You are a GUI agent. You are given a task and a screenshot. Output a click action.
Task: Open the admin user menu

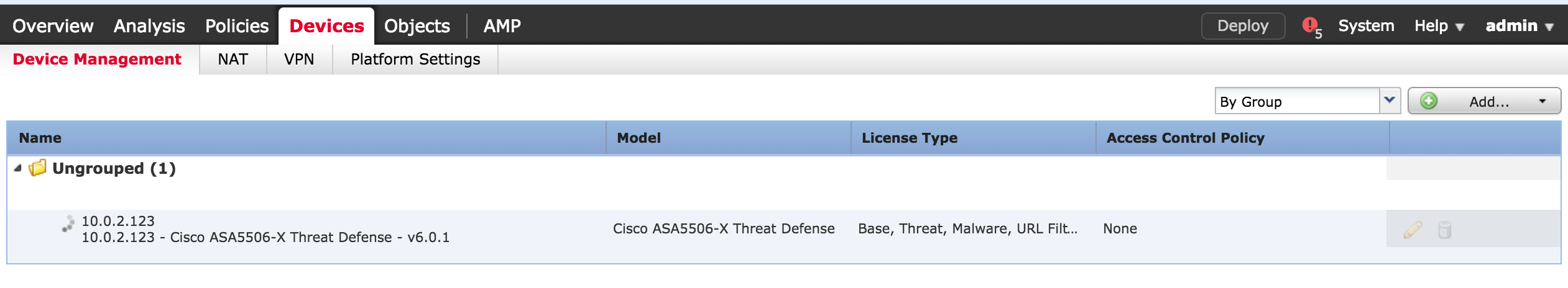1519,26
